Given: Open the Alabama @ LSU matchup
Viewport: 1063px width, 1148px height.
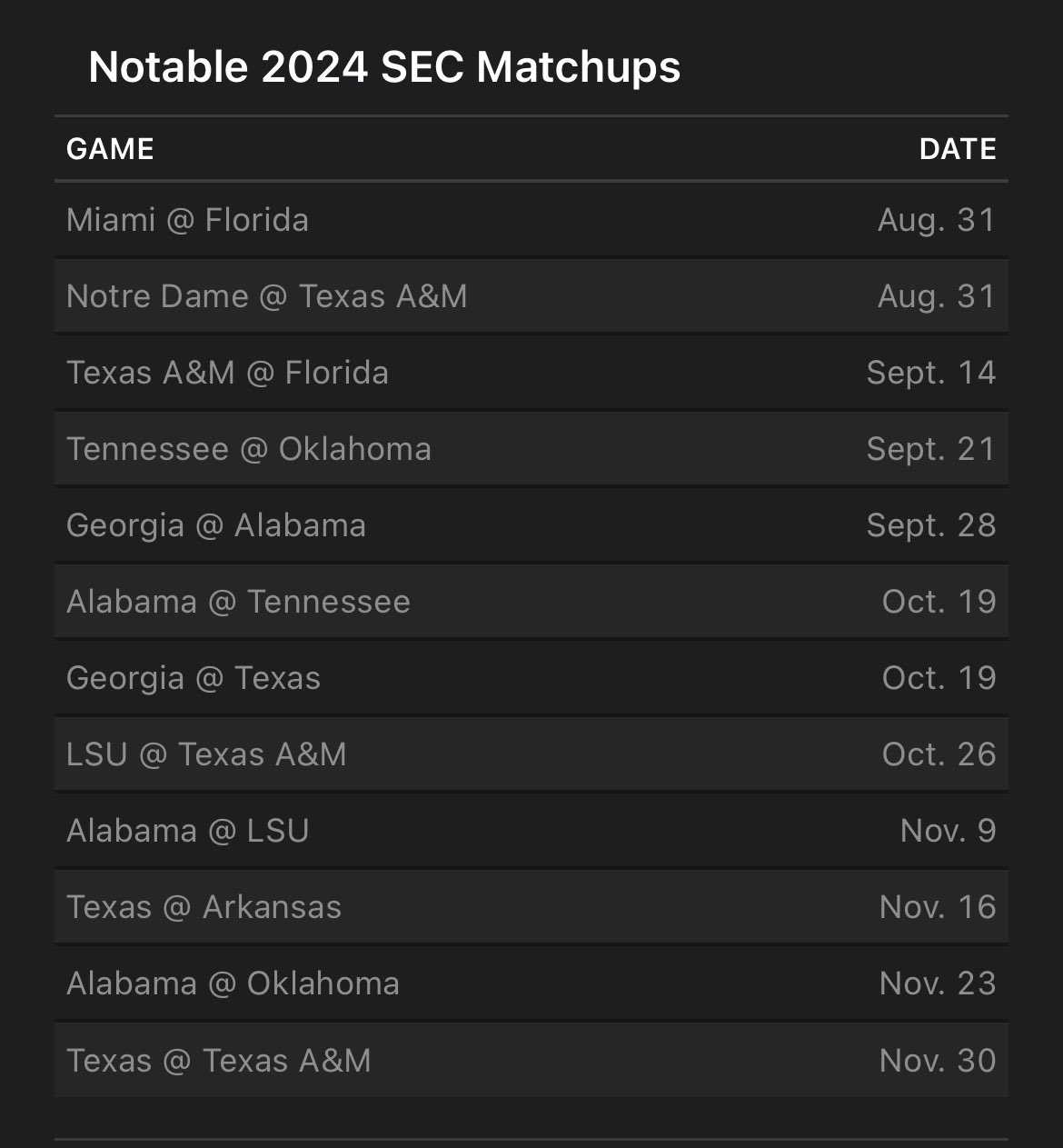Looking at the screenshot, I should [531, 831].
